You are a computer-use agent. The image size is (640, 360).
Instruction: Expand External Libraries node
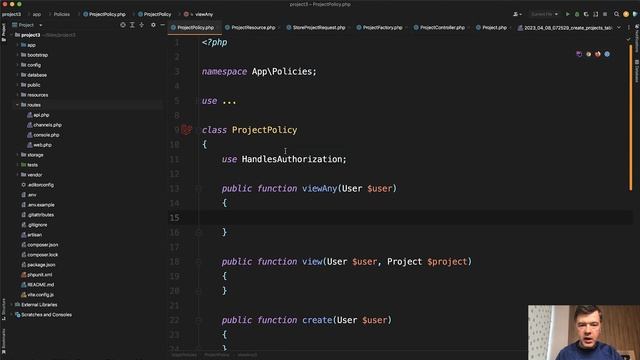[11, 304]
